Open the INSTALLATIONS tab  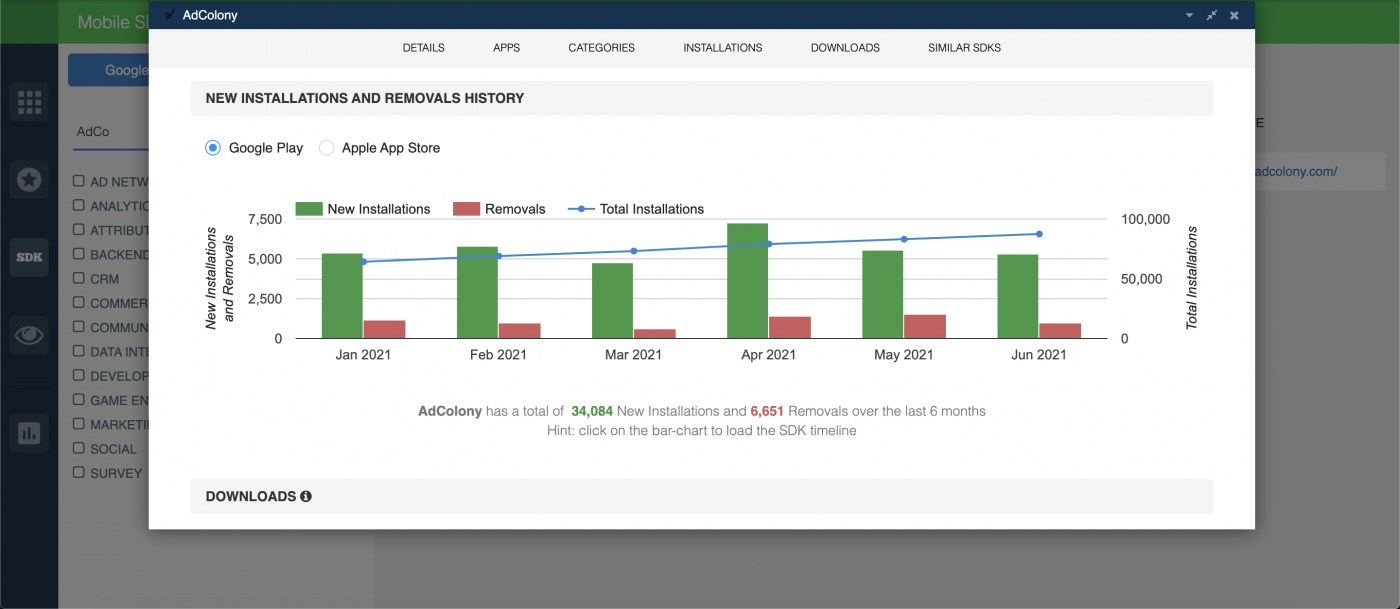(722, 47)
